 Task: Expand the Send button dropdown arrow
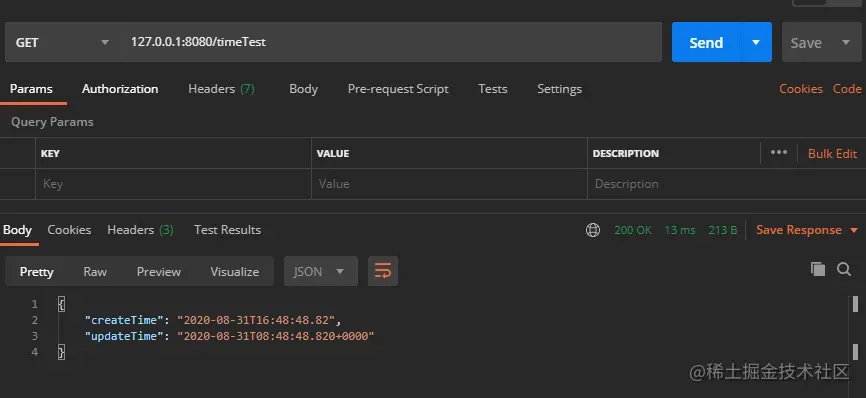[x=756, y=43]
